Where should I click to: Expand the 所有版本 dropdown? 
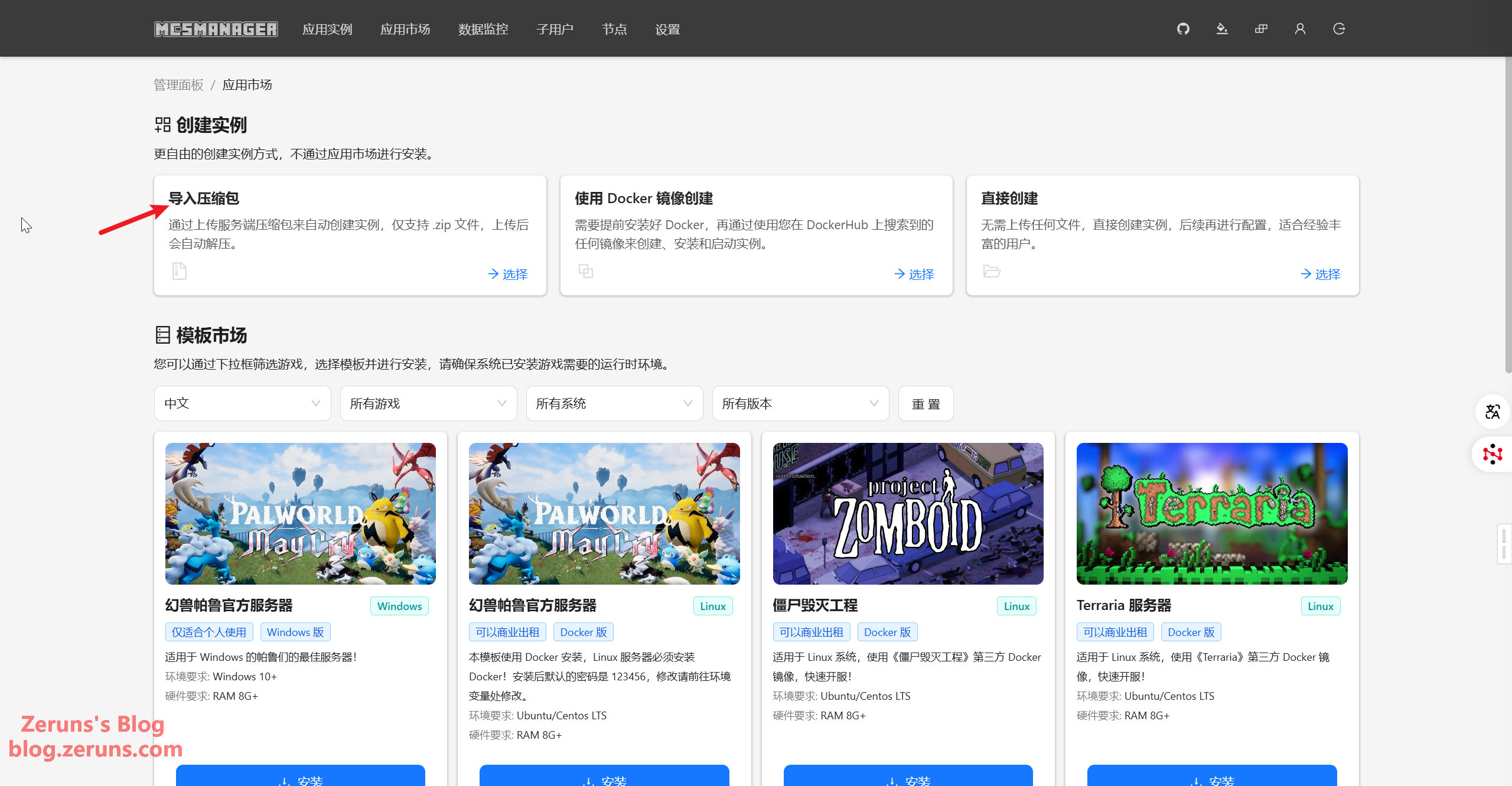(x=801, y=403)
